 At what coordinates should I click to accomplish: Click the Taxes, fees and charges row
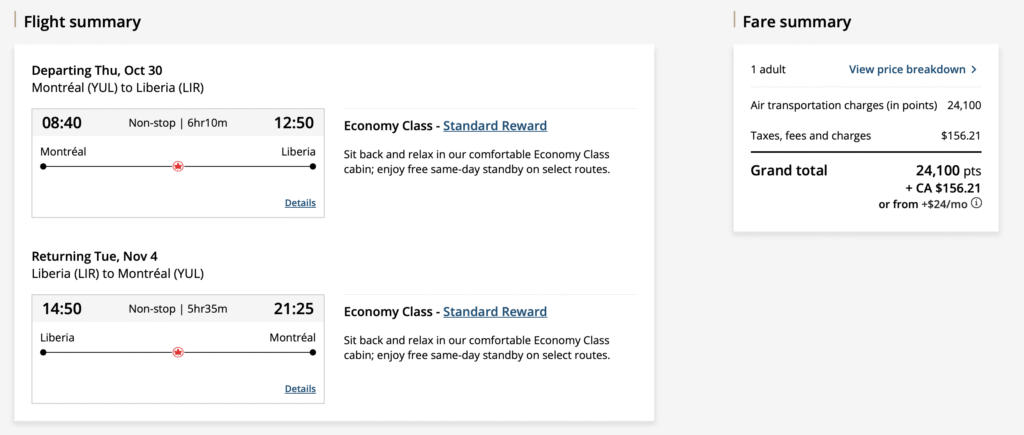pos(865,136)
